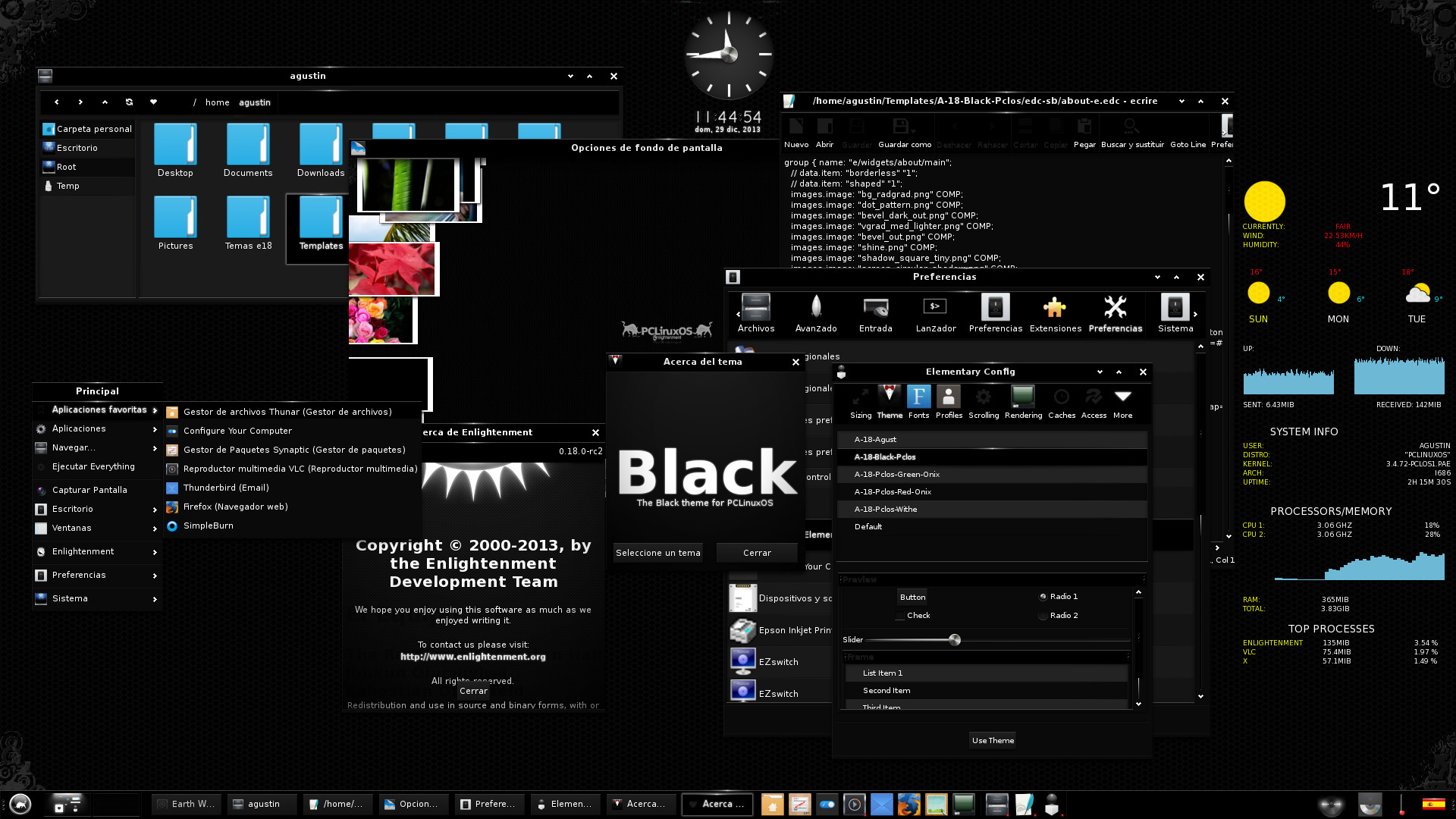
Task: Toggle the Check checkbox in theme preview
Action: pyautogui.click(x=912, y=616)
